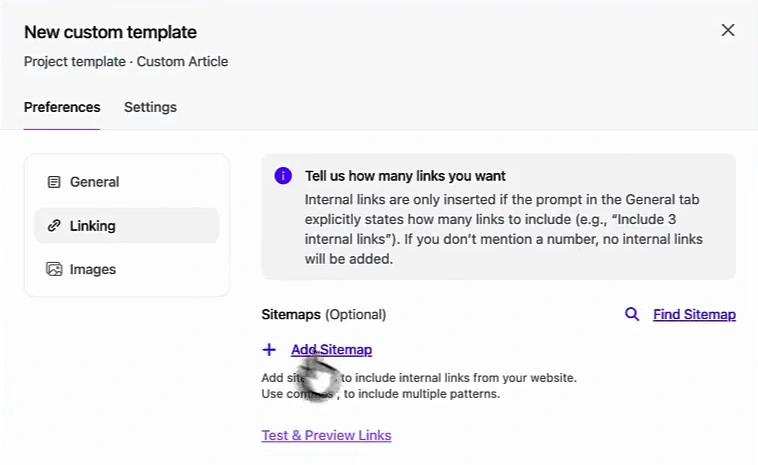Click the 'Use commas , to include multiple patterns.' hint
This screenshot has height=465, width=758.
click(x=380, y=394)
